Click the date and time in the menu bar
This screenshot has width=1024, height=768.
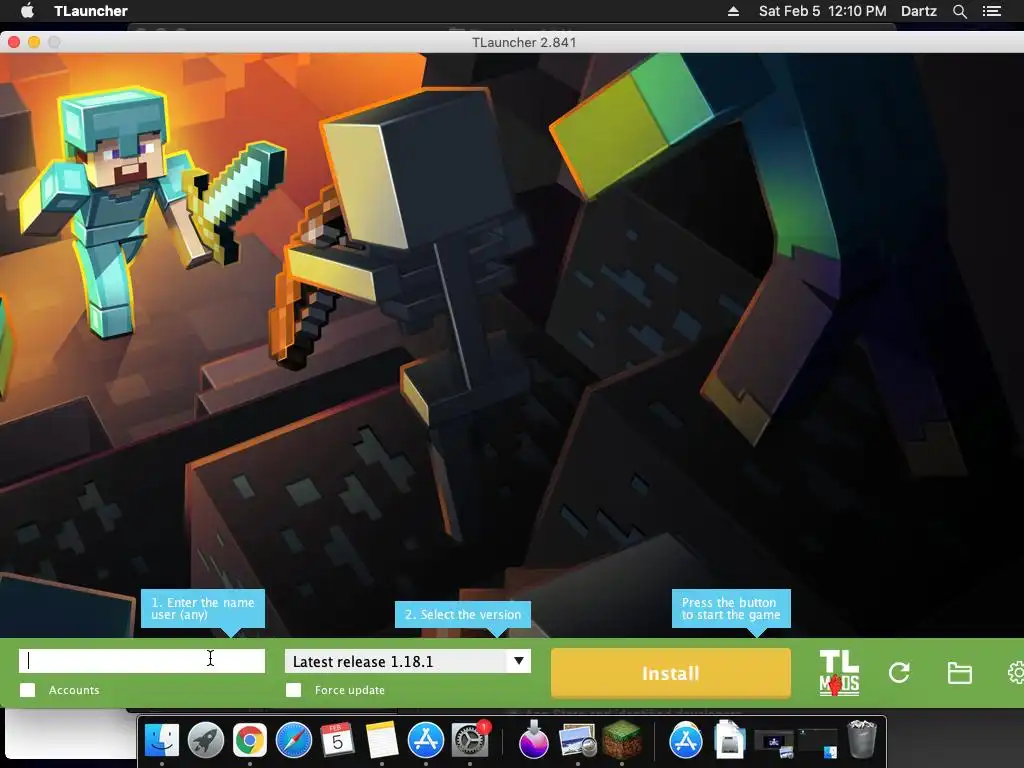coord(822,11)
